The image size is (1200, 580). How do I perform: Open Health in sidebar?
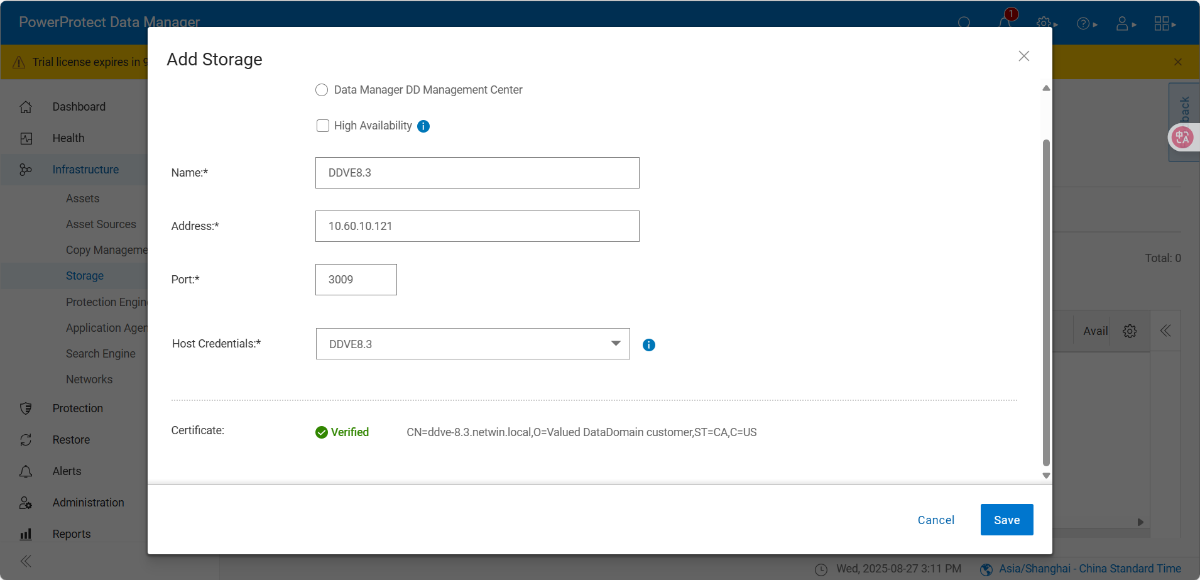(x=68, y=138)
